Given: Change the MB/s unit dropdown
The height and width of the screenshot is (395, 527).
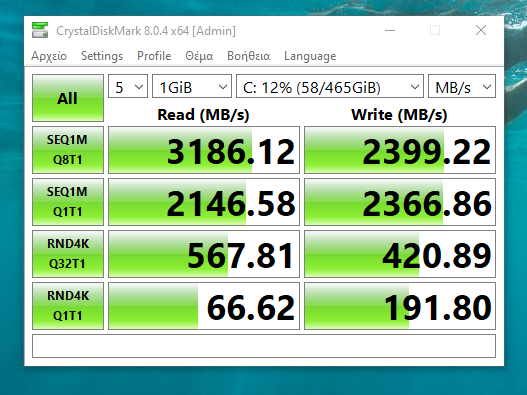Looking at the screenshot, I should click(x=462, y=86).
